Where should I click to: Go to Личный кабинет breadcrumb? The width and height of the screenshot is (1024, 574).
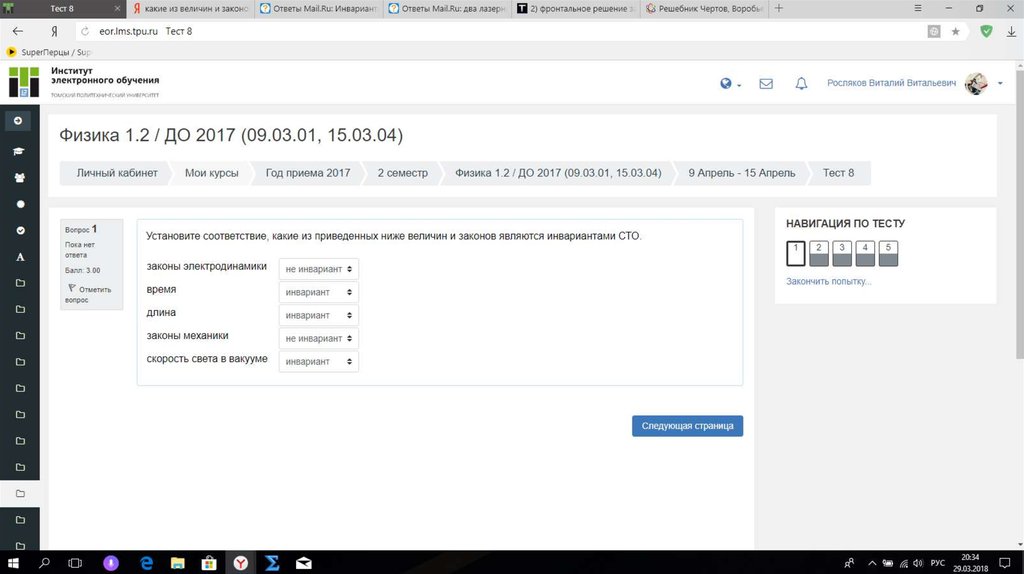(117, 173)
